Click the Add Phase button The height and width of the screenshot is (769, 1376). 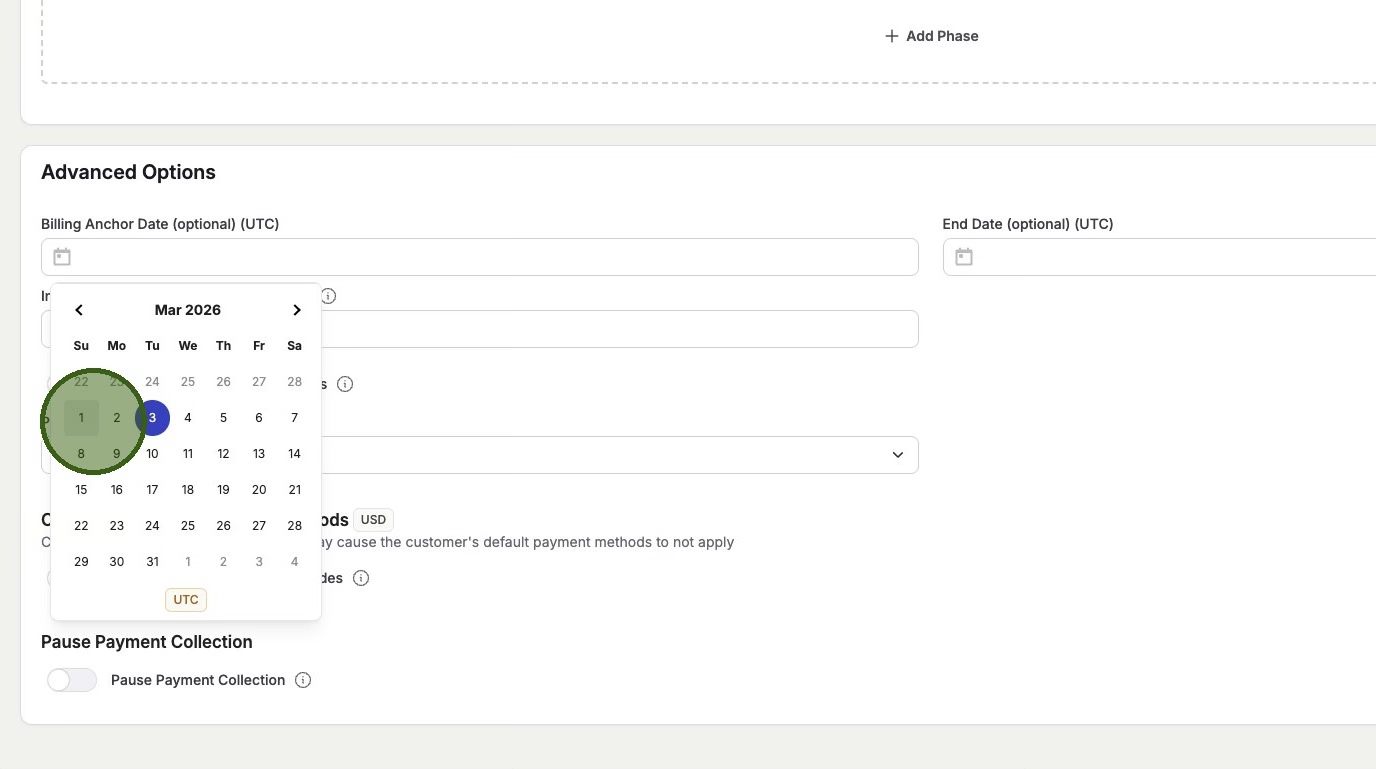coord(931,36)
